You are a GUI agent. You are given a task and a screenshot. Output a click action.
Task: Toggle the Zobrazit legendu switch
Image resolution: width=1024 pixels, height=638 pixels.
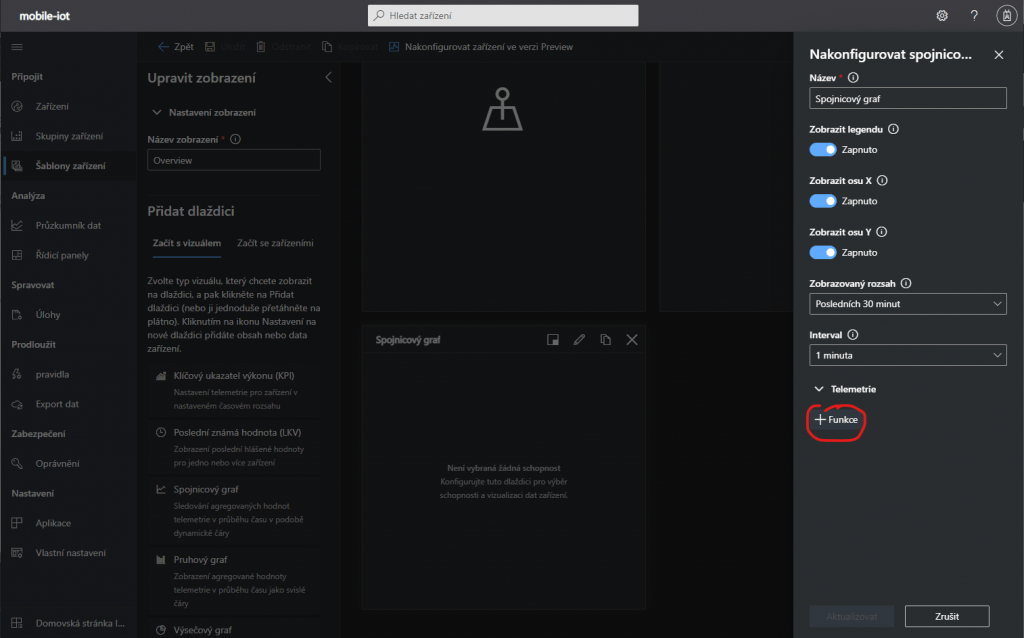point(823,149)
